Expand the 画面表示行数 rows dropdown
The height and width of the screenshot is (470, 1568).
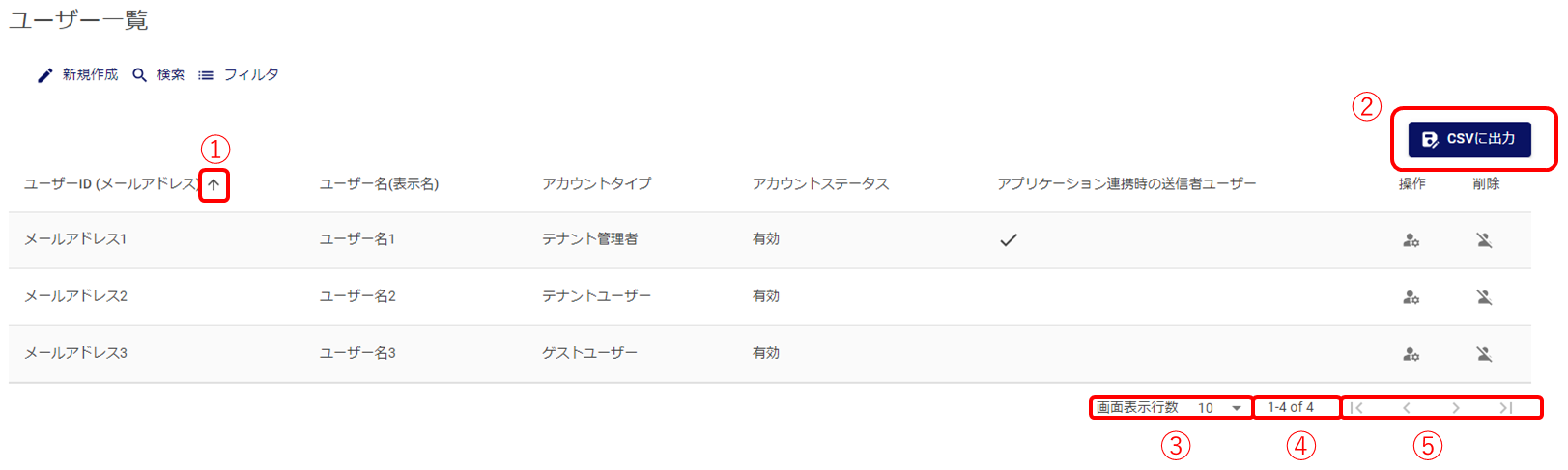point(1236,408)
